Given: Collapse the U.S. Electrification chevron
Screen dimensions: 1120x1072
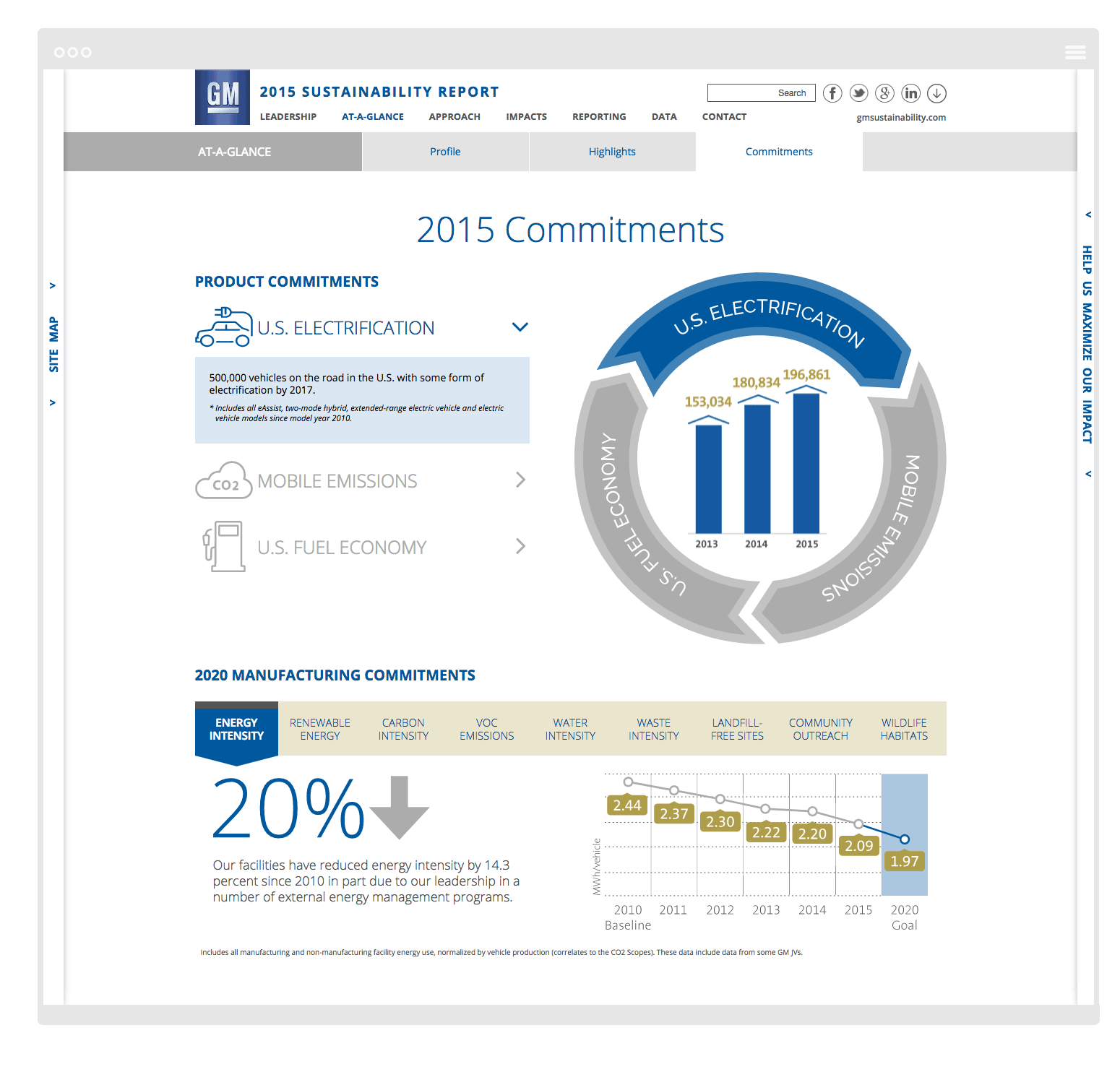Looking at the screenshot, I should coord(520,327).
